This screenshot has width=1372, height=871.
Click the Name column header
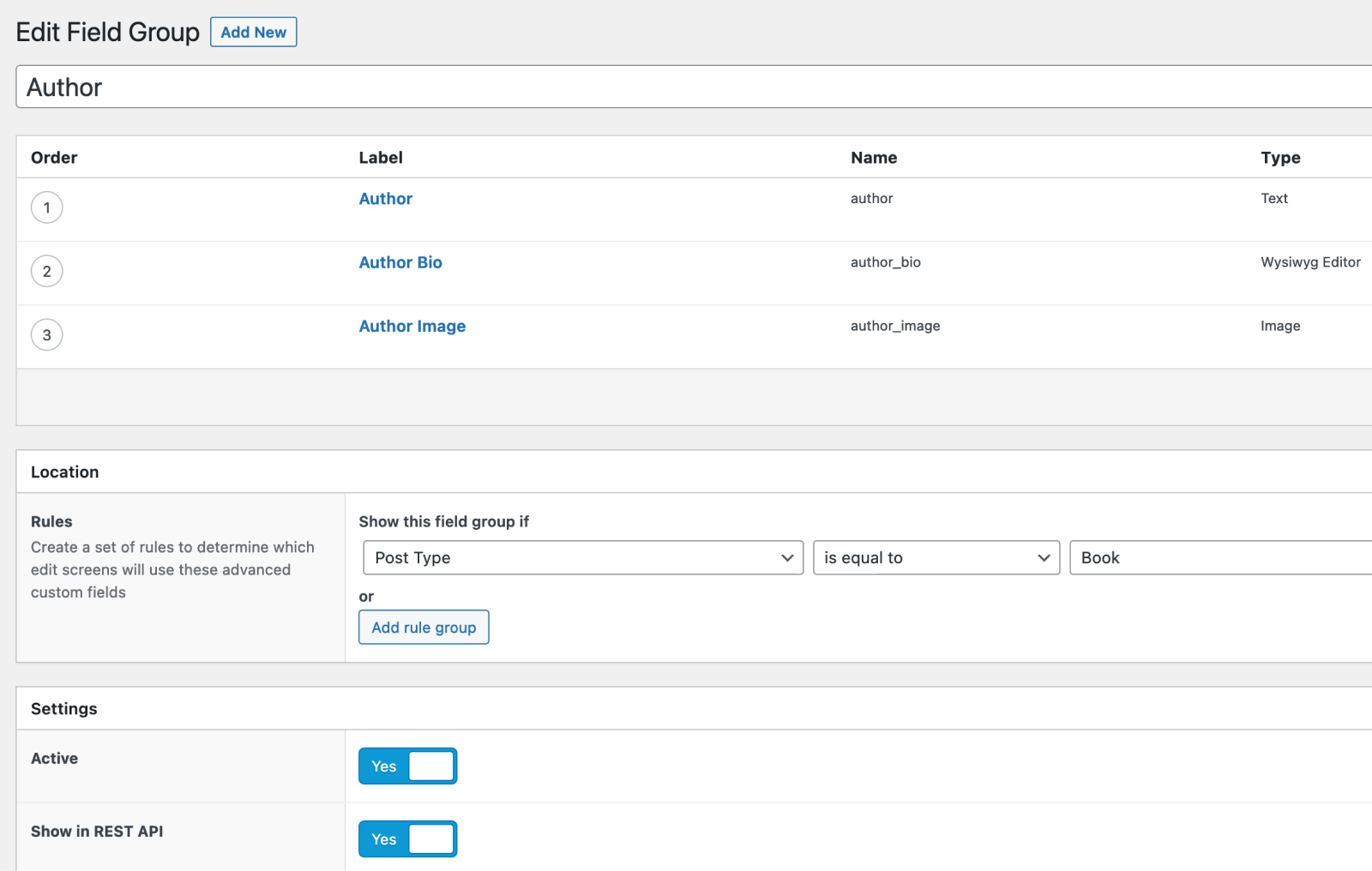874,157
